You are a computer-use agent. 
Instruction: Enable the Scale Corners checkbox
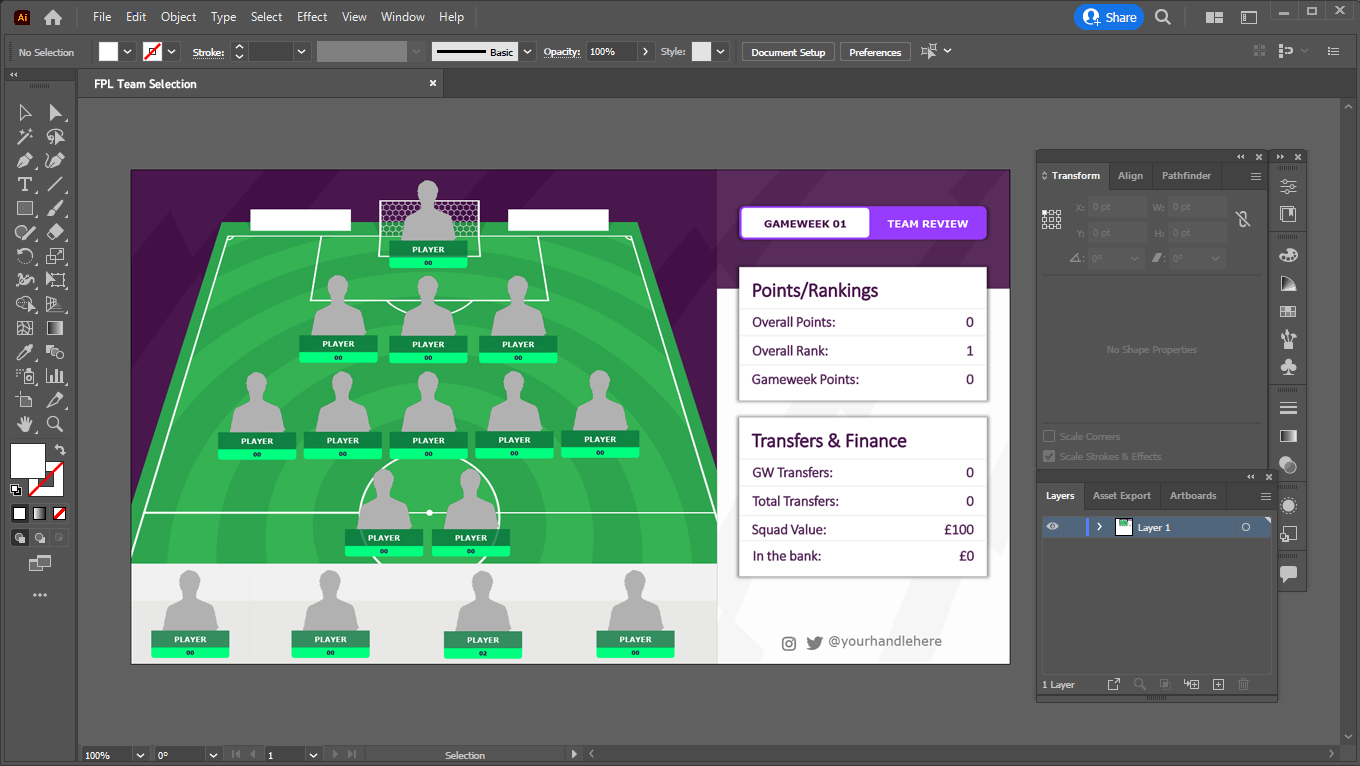[x=1049, y=436]
